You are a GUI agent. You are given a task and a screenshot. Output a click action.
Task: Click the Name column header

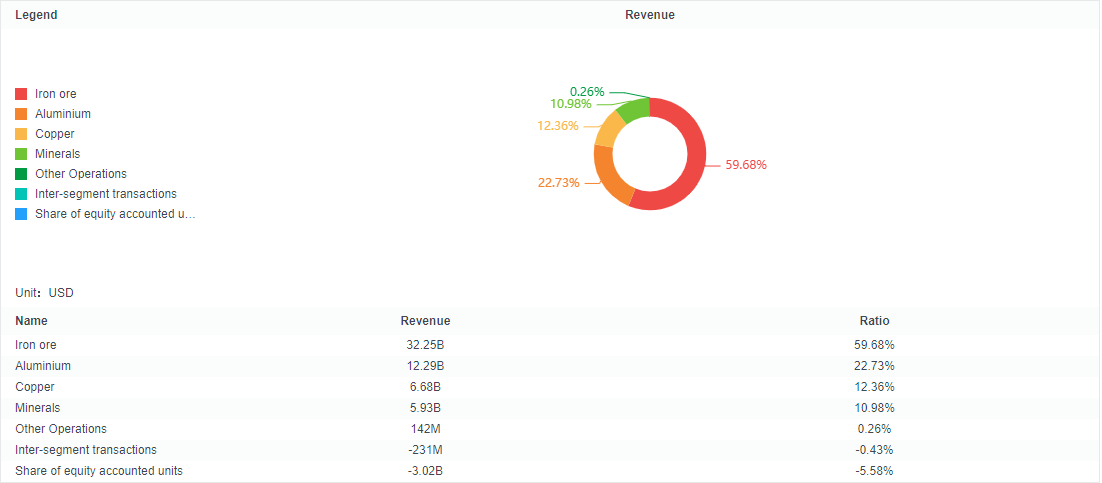(32, 321)
